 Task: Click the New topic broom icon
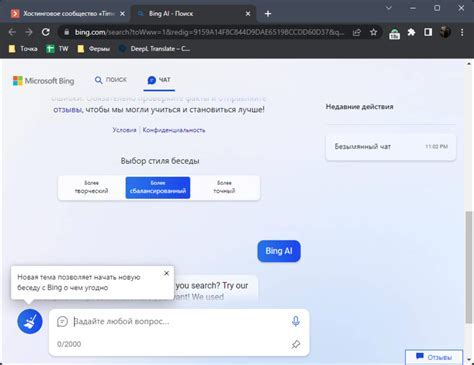click(x=30, y=321)
